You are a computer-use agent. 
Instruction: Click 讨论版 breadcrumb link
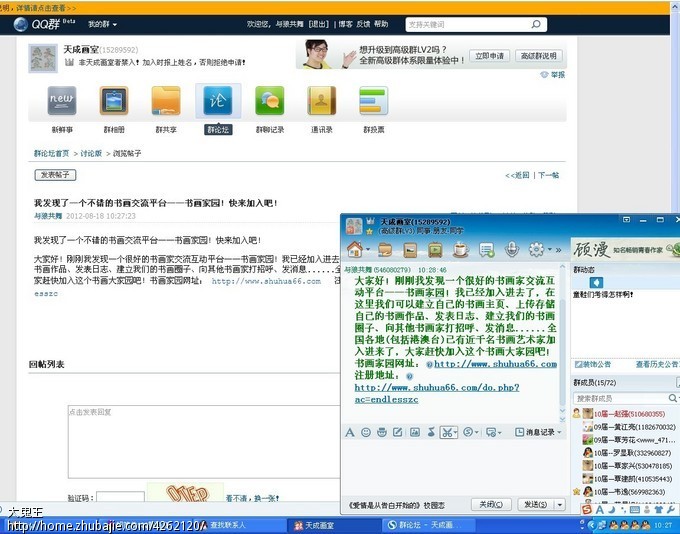click(x=91, y=153)
